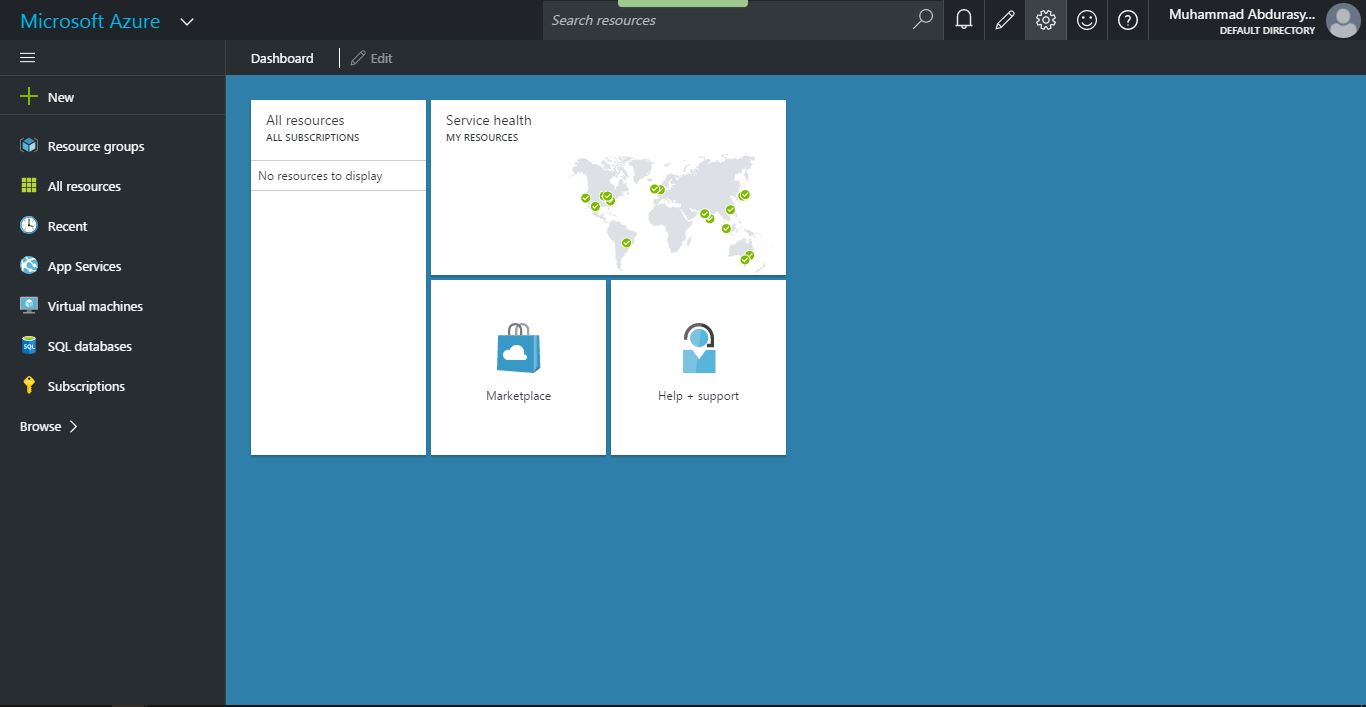Click the Help + support tile label
Image resolution: width=1366 pixels, height=707 pixels.
coord(698,396)
